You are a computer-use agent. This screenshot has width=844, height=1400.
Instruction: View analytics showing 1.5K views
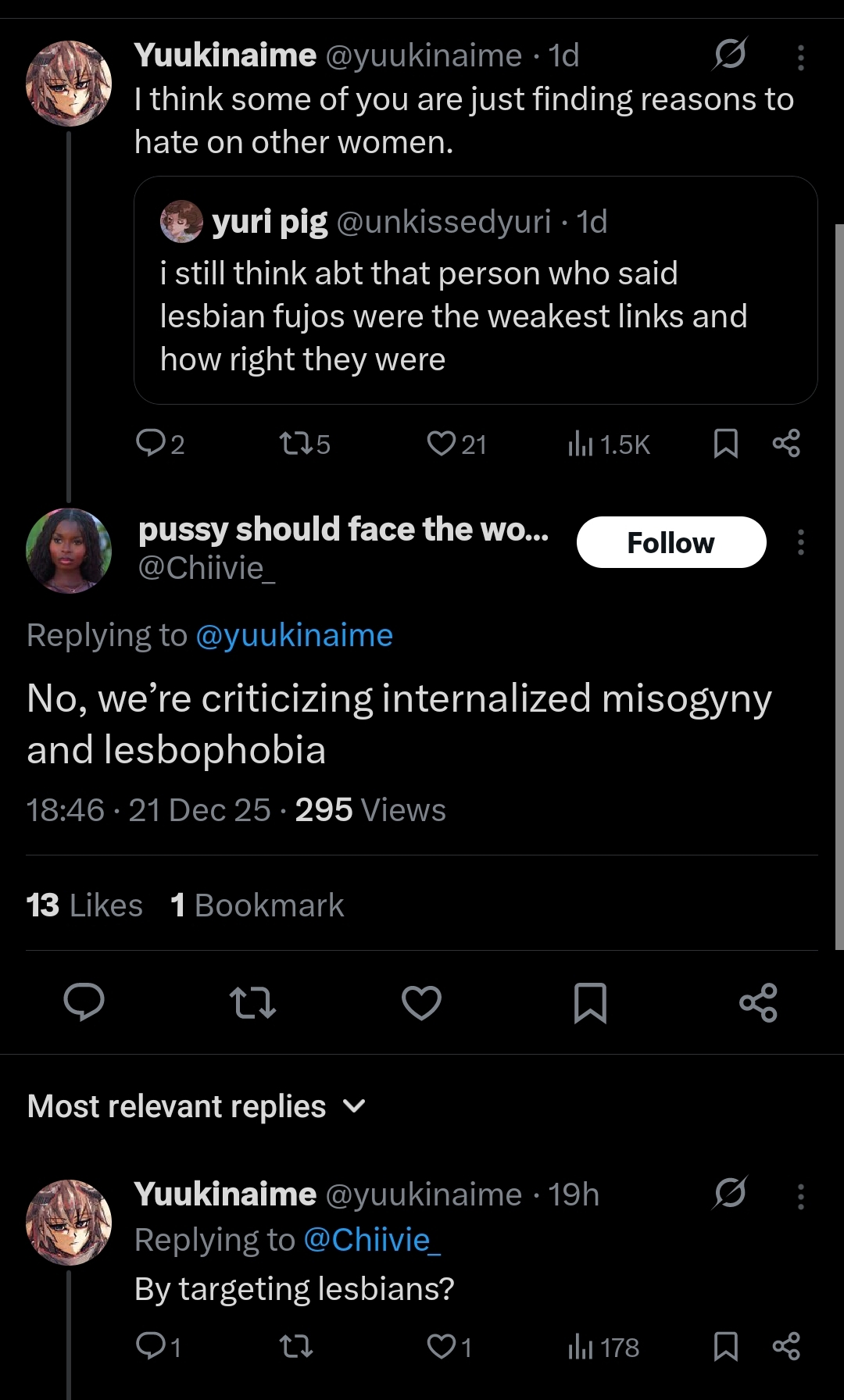click(609, 445)
